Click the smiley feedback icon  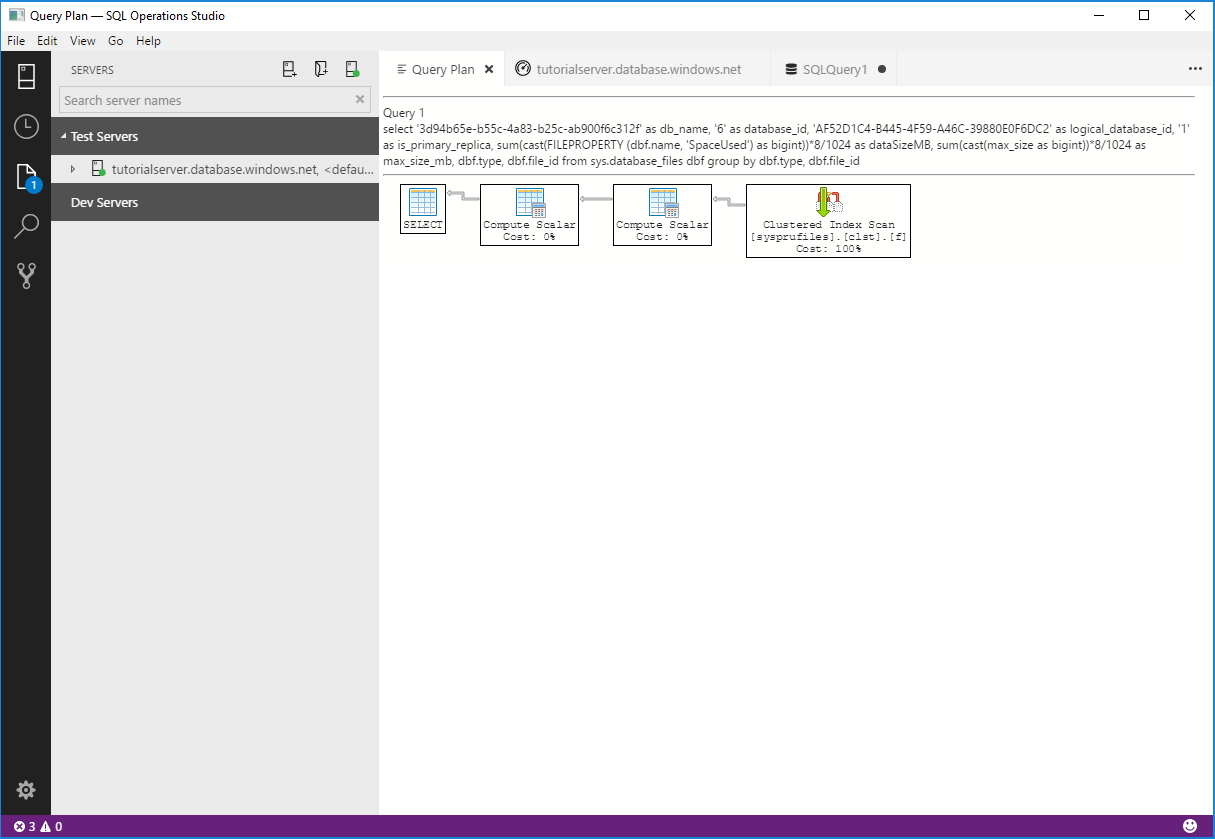tap(1190, 826)
